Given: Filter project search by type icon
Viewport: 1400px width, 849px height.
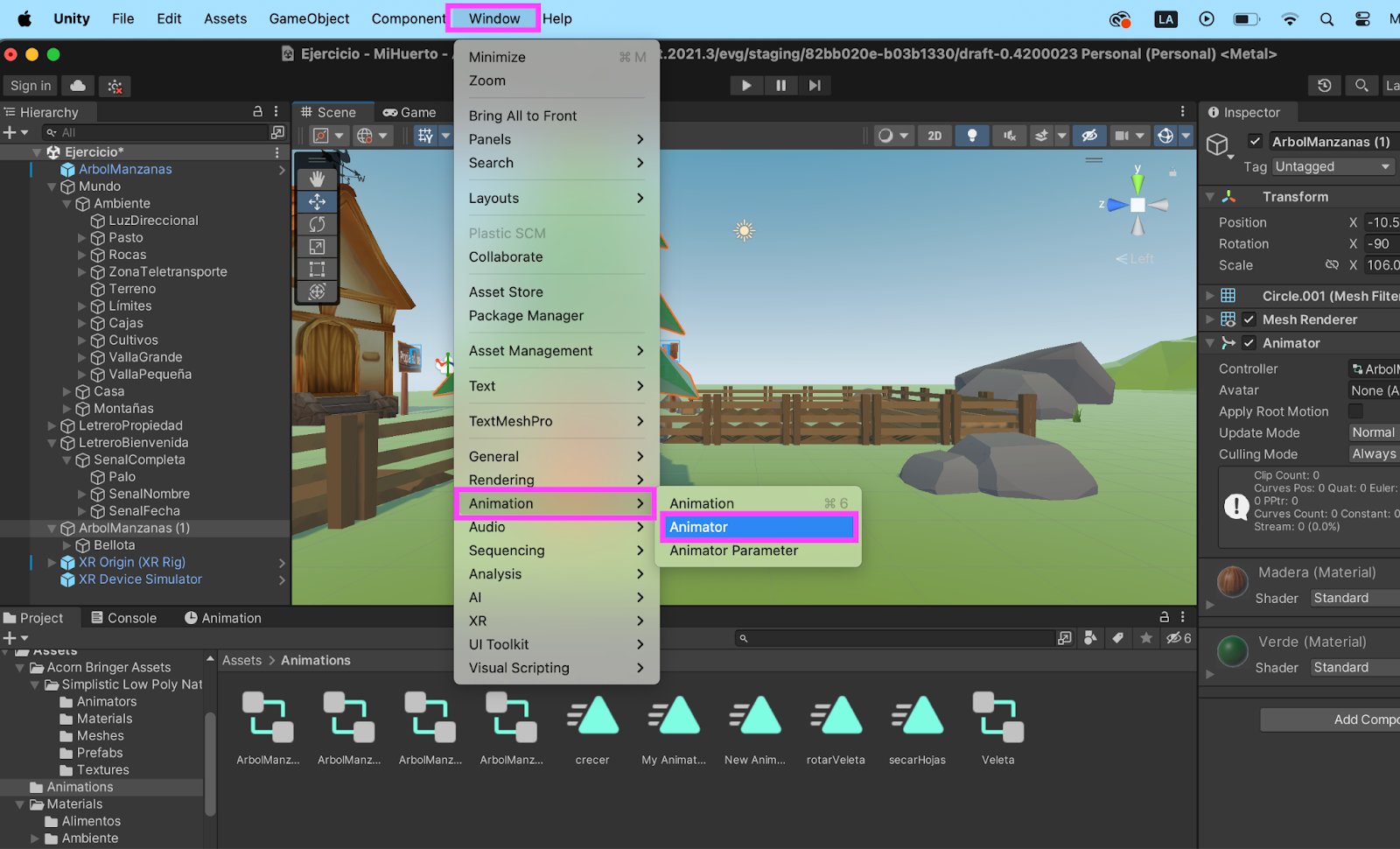Looking at the screenshot, I should [1090, 638].
